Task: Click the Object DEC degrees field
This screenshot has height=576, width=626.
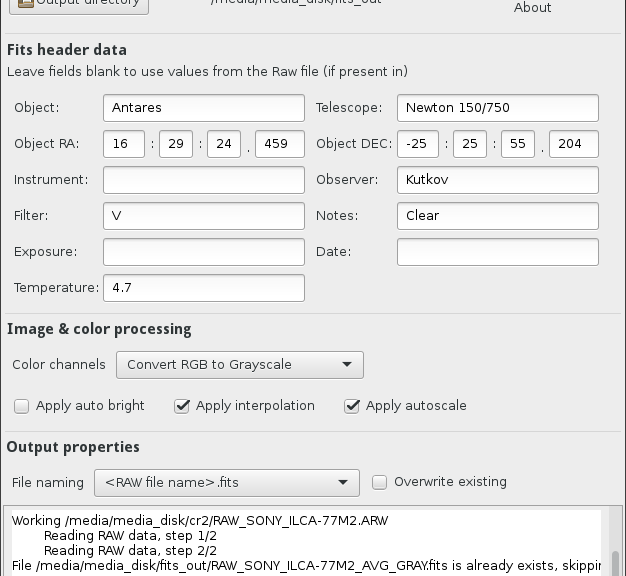Action: [x=417, y=144]
